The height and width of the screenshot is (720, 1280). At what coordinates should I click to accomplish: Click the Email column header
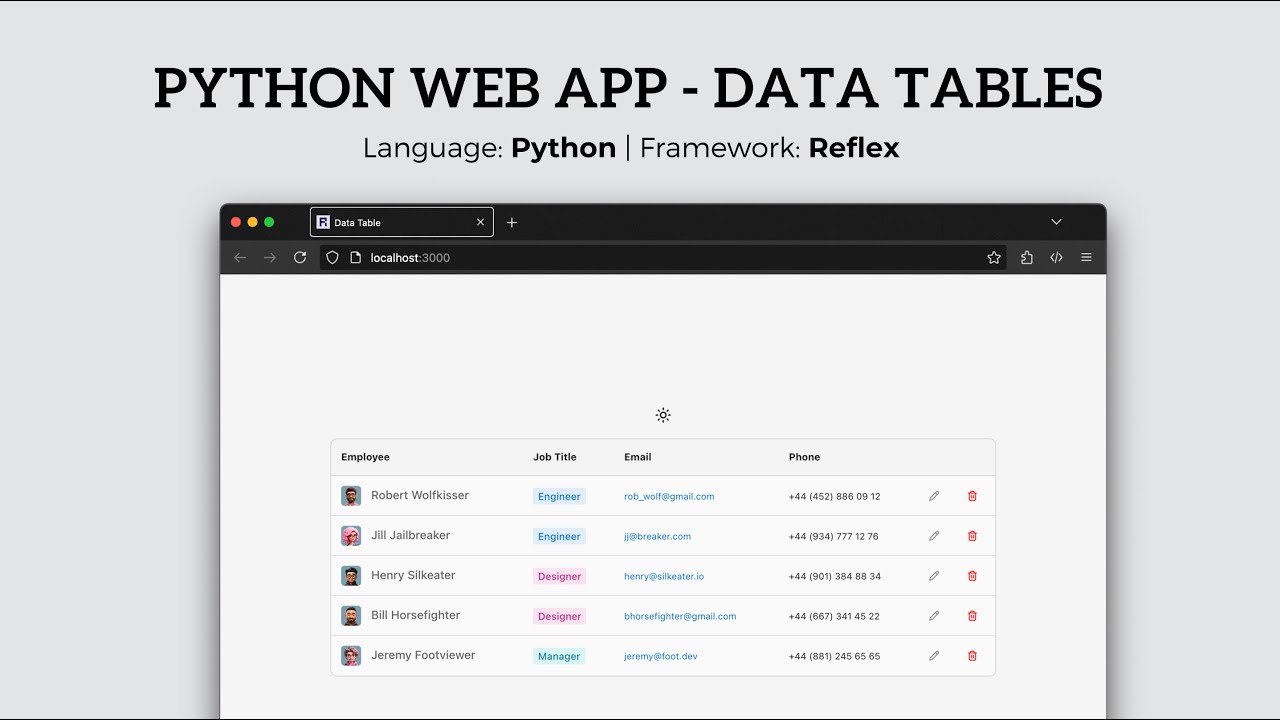[x=638, y=457]
